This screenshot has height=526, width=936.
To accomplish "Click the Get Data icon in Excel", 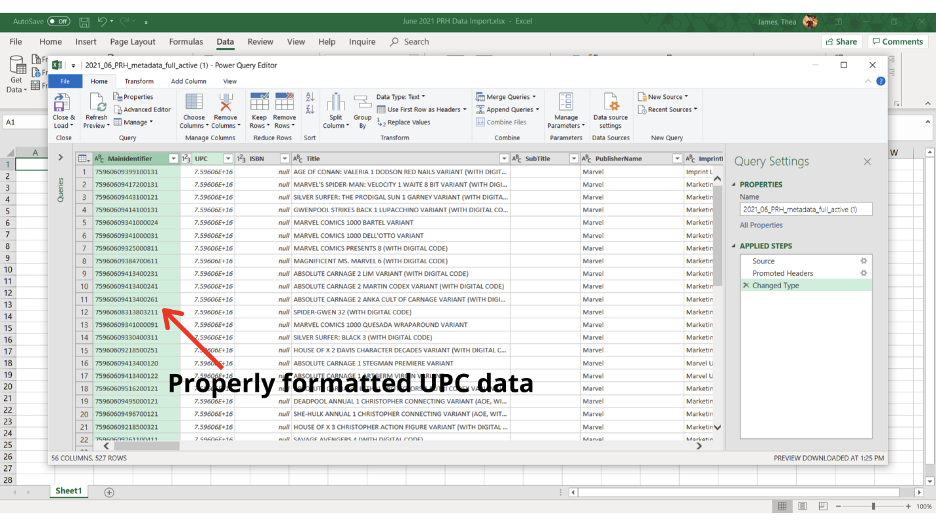I will [x=17, y=66].
